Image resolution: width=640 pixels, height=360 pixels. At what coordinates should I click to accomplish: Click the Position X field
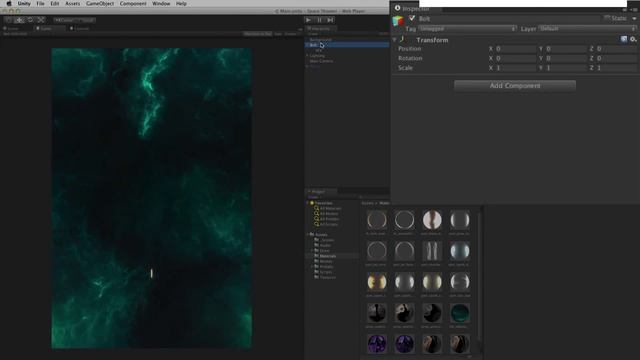point(515,49)
